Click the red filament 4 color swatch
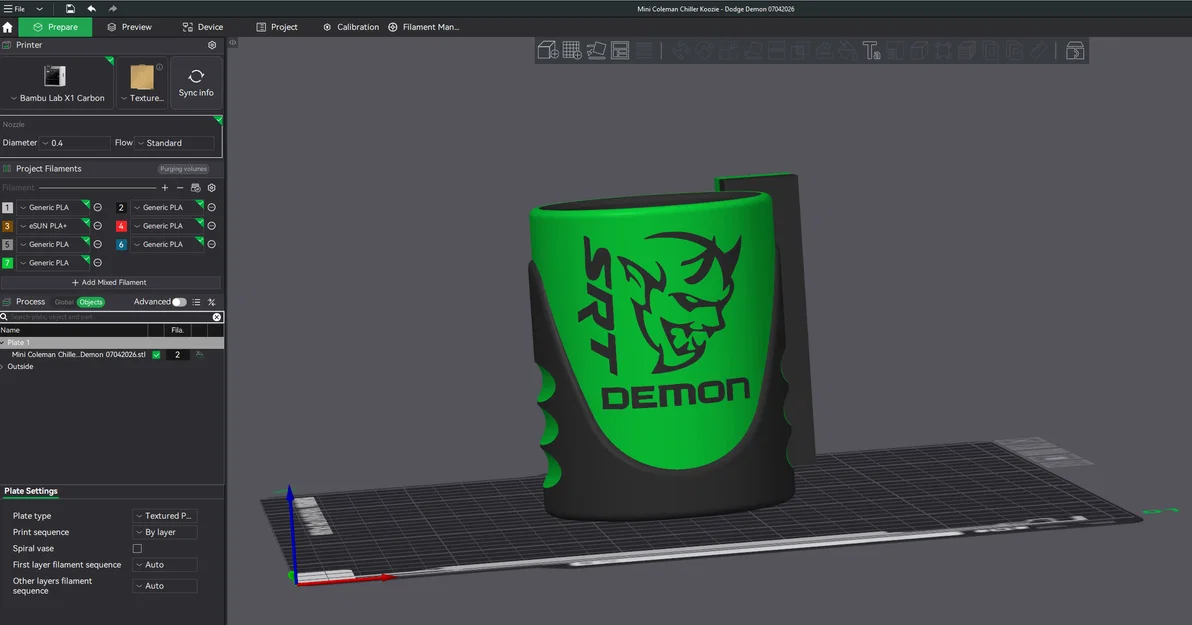 click(121, 226)
